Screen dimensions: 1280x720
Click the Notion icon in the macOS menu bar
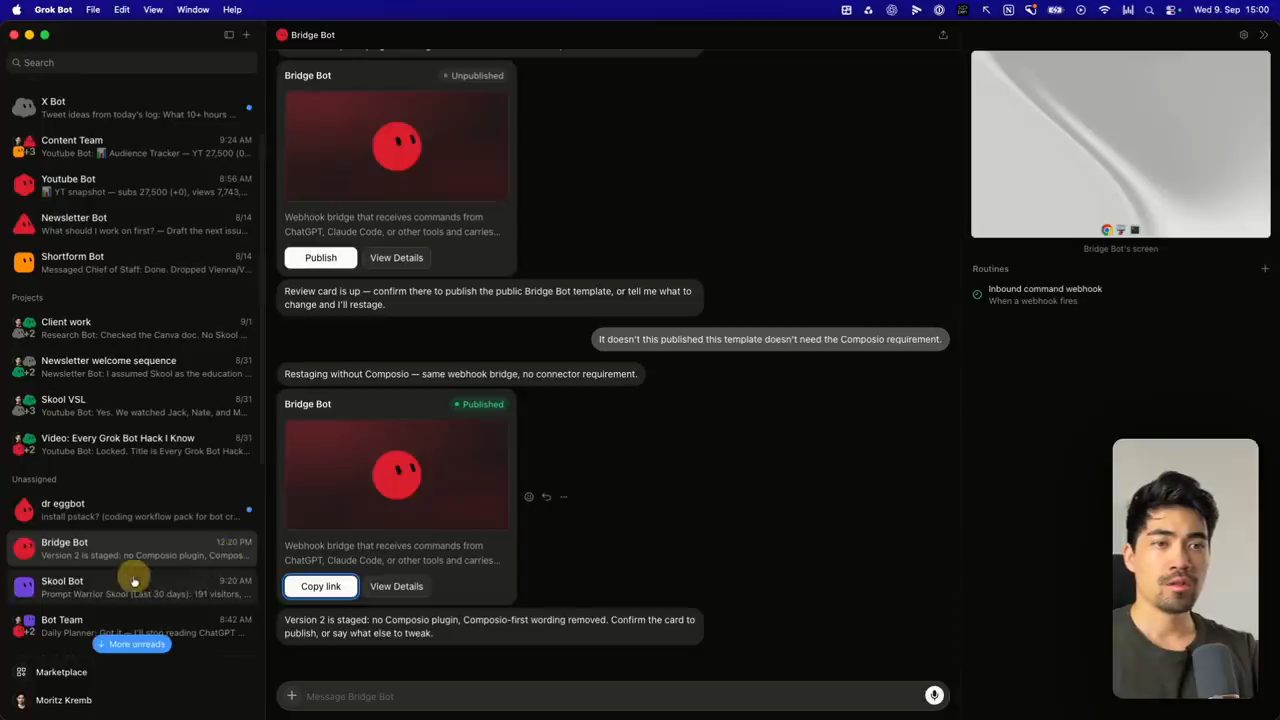point(1008,10)
